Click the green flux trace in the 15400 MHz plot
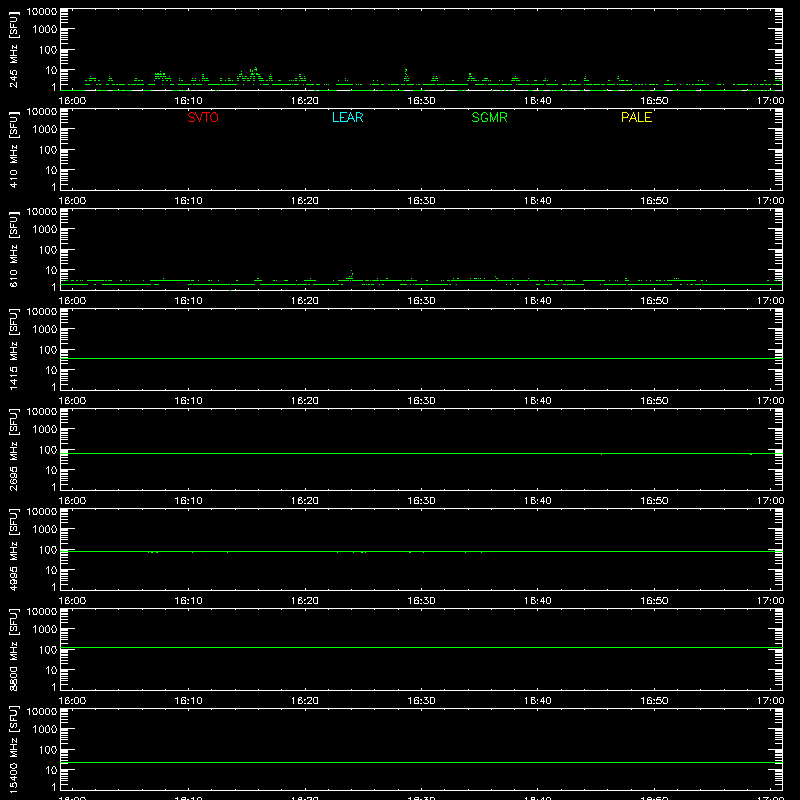800x800 pixels. tap(421, 762)
